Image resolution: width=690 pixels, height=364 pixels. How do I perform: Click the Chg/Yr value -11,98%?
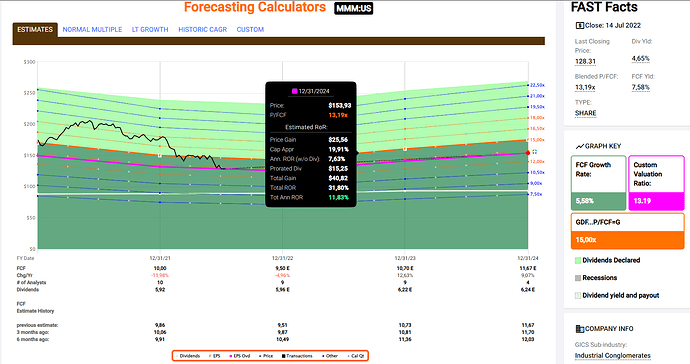tap(160, 276)
